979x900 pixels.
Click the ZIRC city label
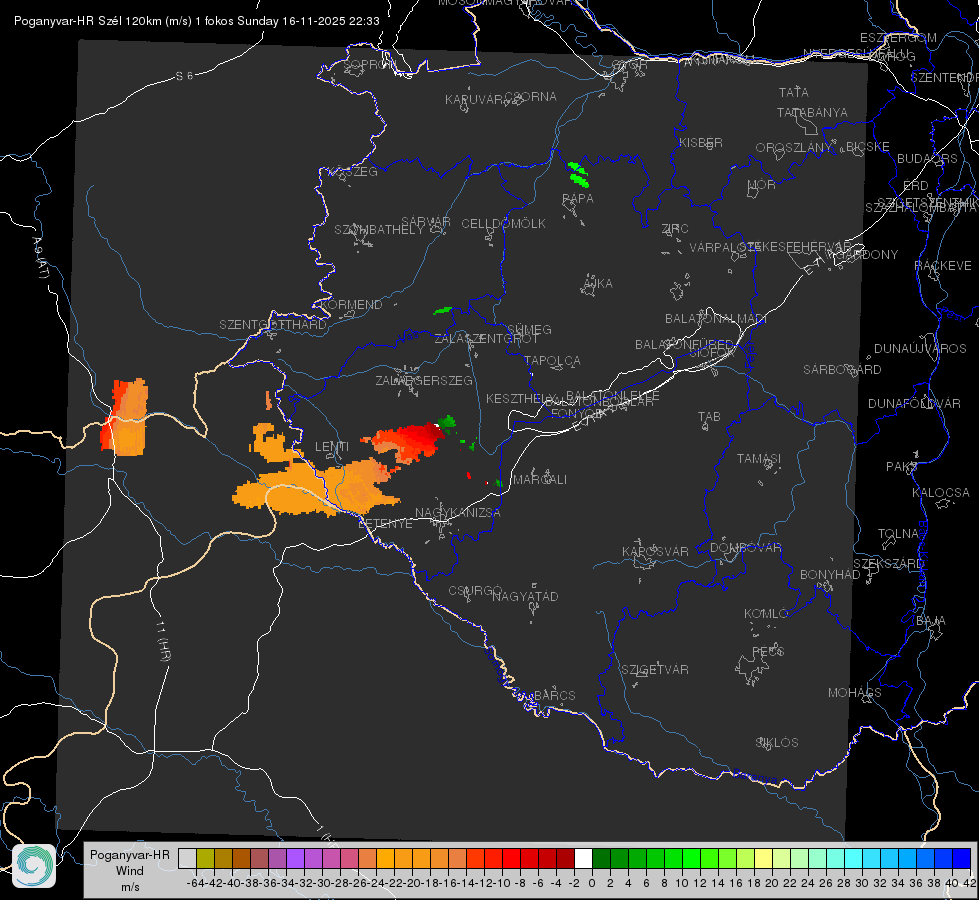(675, 229)
